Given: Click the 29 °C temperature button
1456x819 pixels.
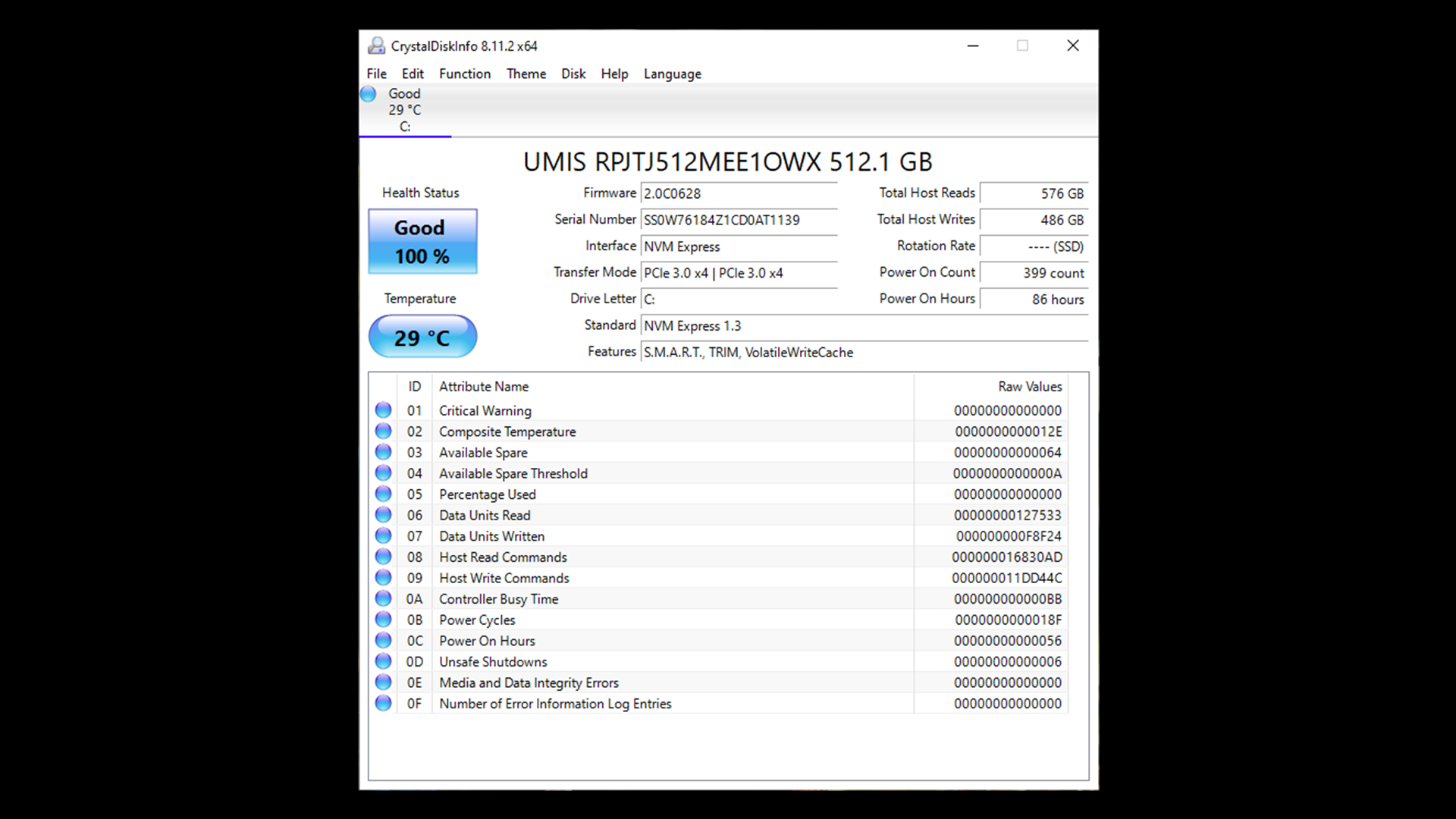Looking at the screenshot, I should tap(422, 337).
